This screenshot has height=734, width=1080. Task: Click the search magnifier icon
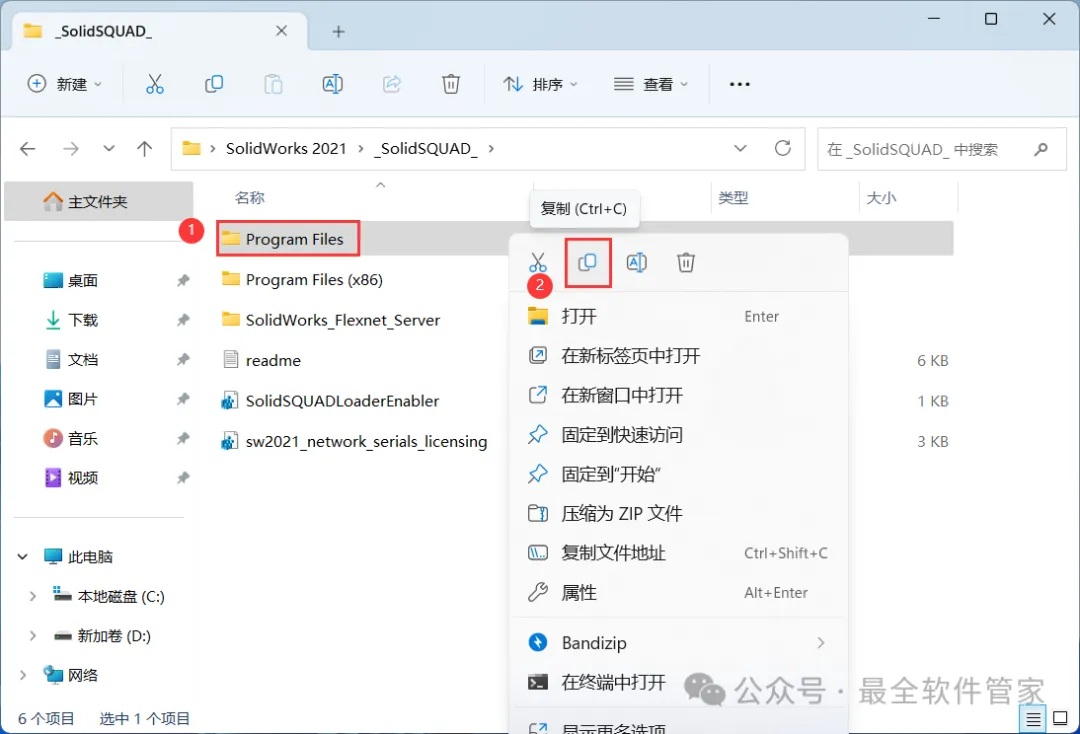(1041, 149)
